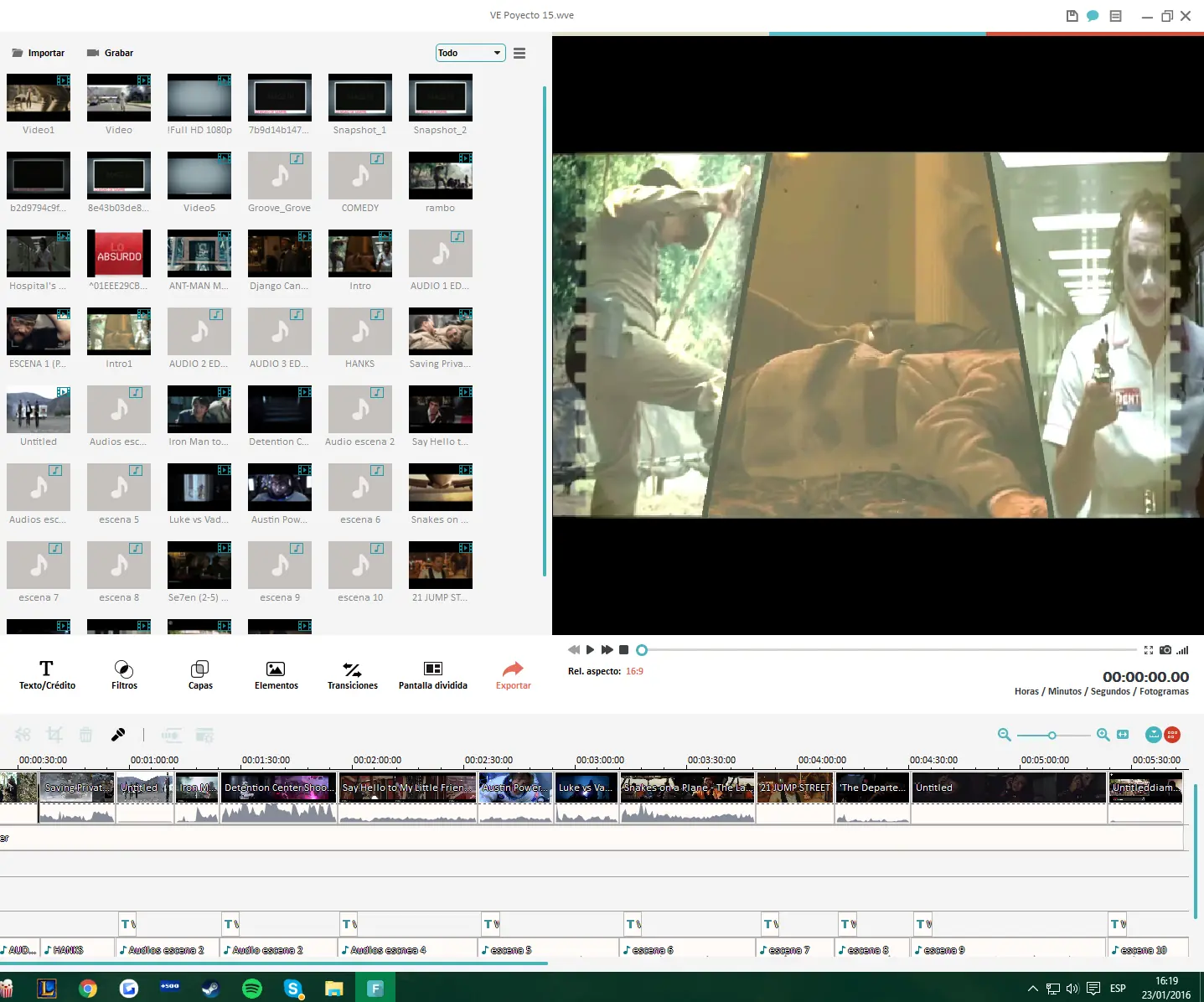The image size is (1204, 1002).
Task: Click the media library vertical scrollbar
Action: coord(545,331)
